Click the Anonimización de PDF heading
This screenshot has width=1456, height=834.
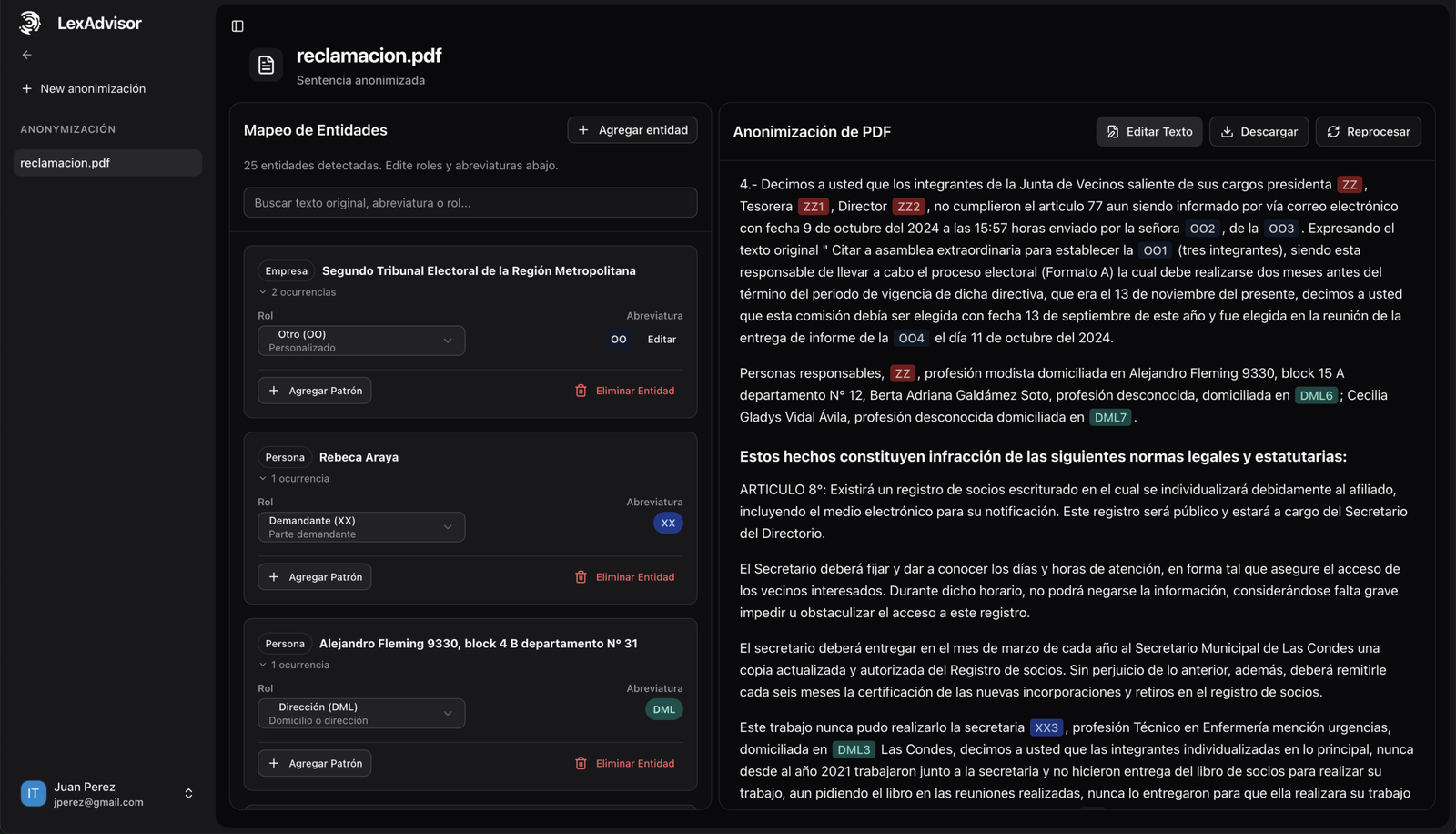tap(812, 132)
